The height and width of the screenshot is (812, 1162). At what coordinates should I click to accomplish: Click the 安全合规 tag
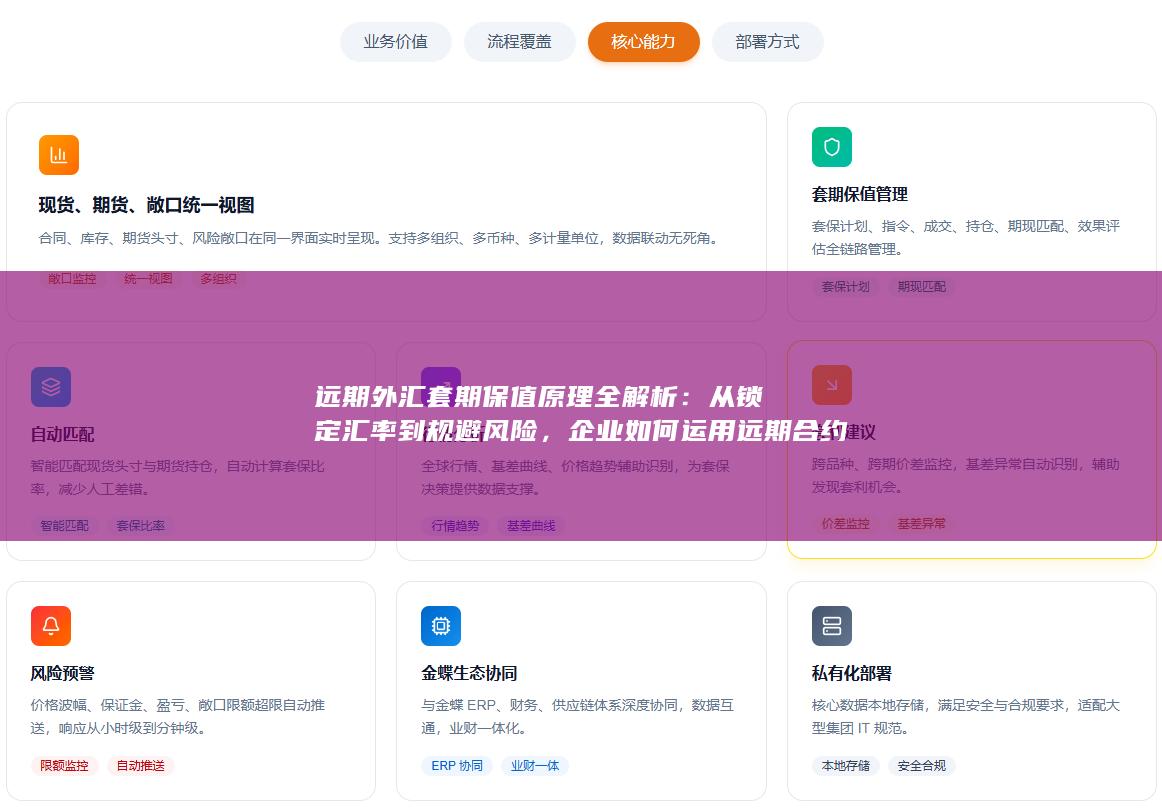click(x=921, y=765)
